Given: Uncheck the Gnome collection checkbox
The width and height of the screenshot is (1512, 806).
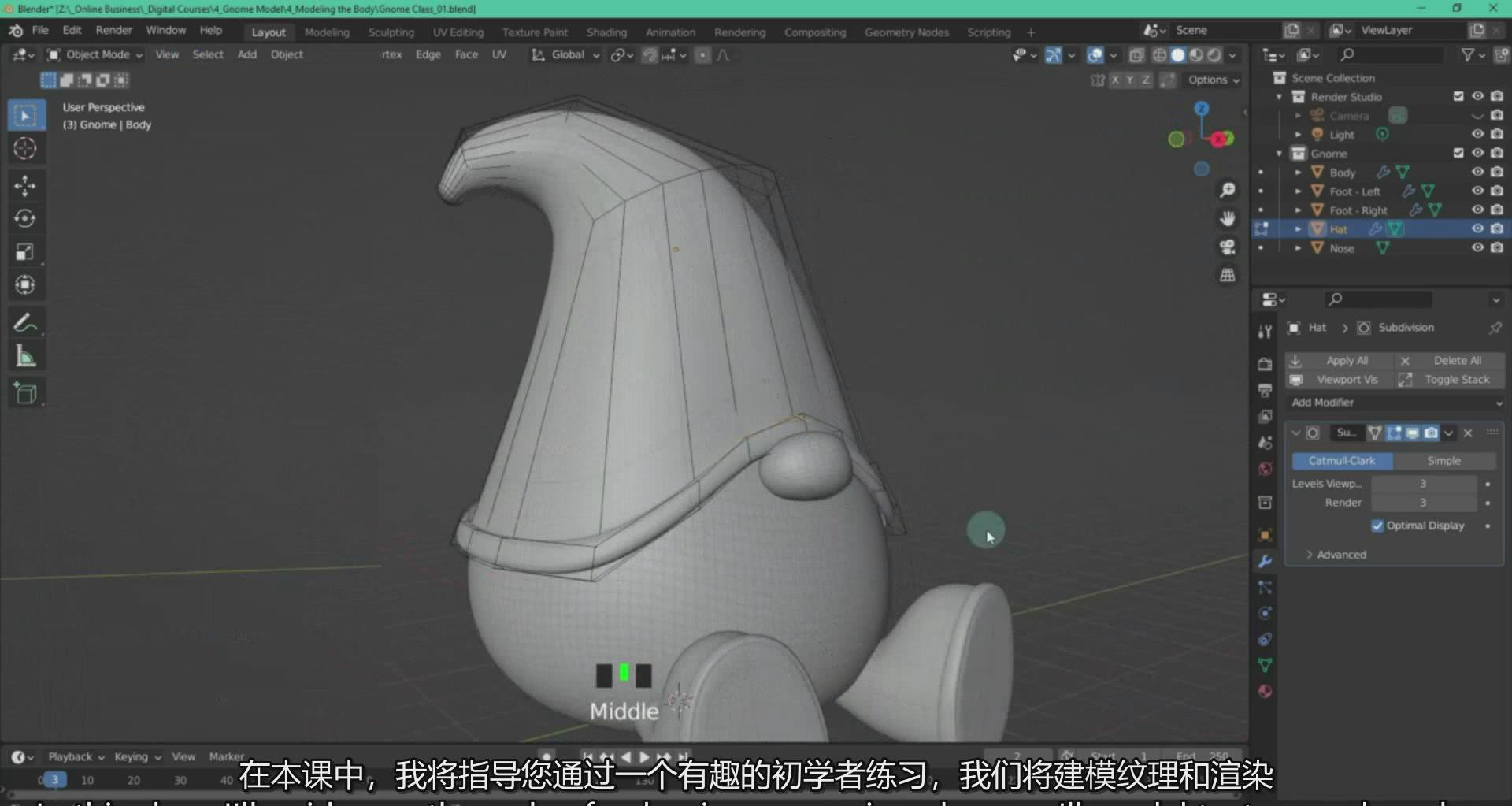Looking at the screenshot, I should (x=1458, y=153).
